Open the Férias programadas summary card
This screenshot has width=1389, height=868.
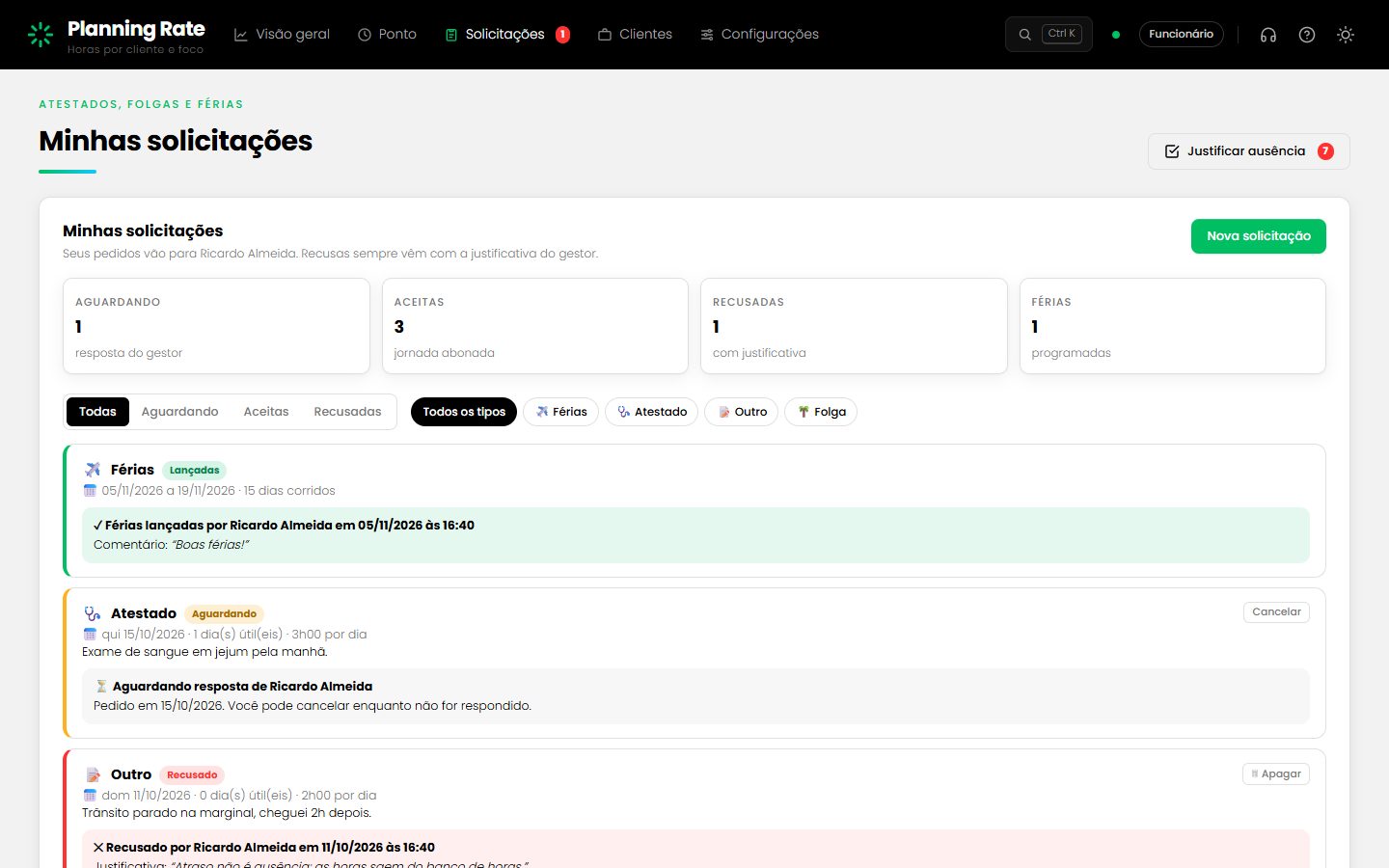[x=1173, y=326]
